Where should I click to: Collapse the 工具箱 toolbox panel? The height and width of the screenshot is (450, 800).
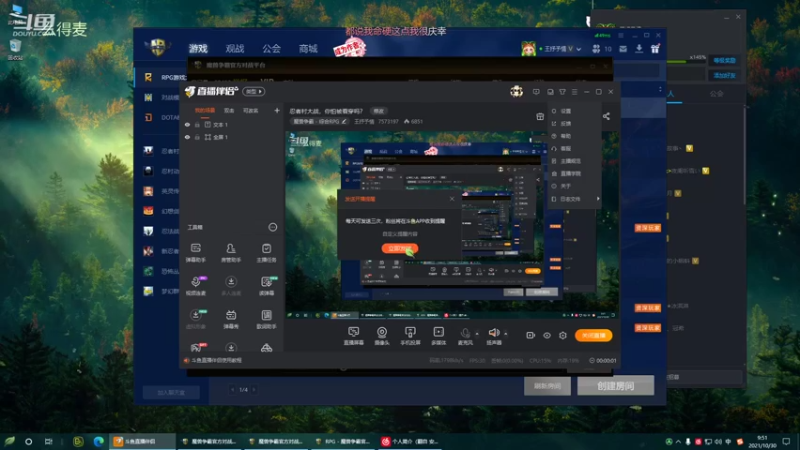click(x=272, y=227)
